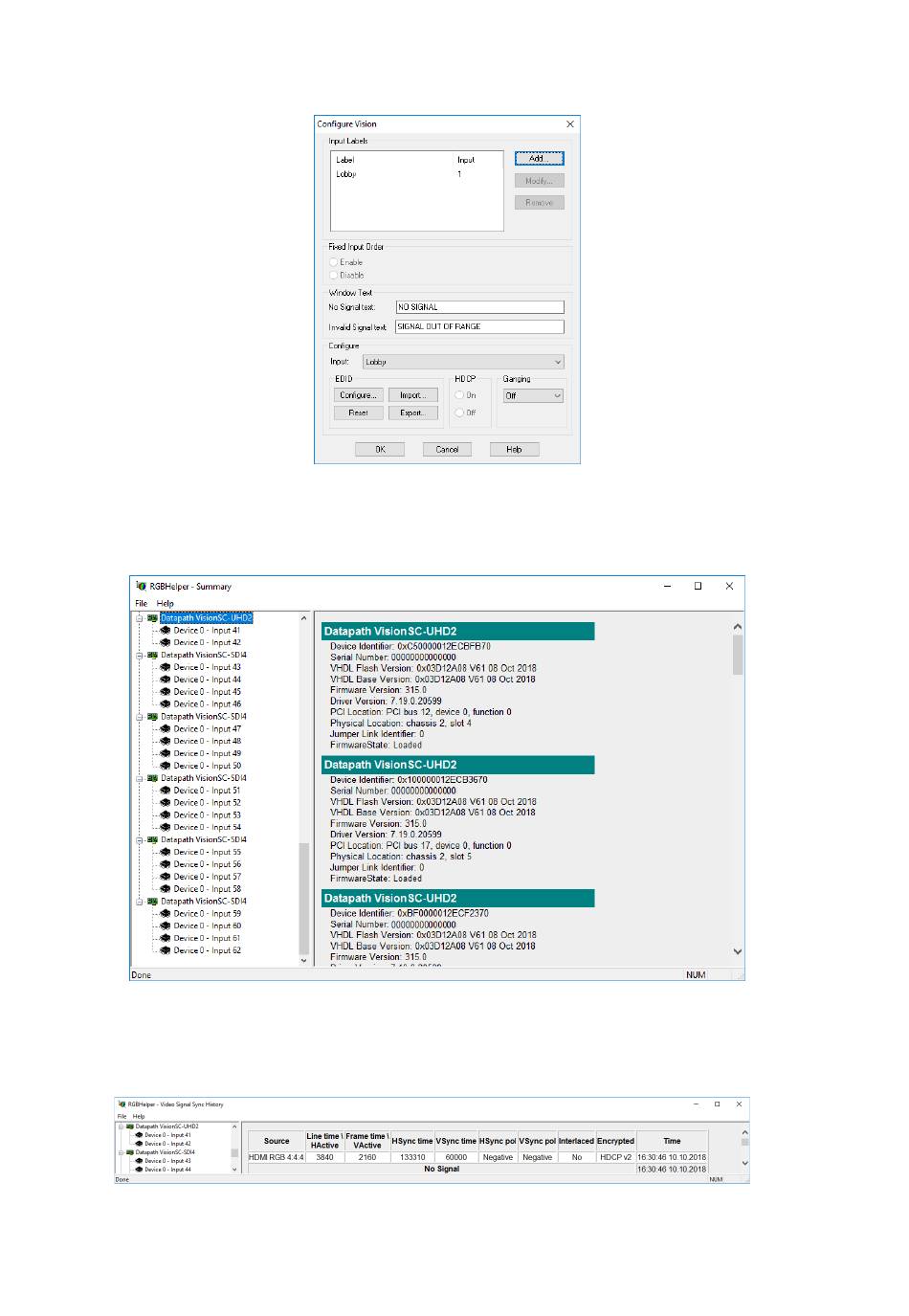The width and height of the screenshot is (909, 1316).
Task: Click the card icon of SDI4 node above Input 47
Action: (152, 717)
